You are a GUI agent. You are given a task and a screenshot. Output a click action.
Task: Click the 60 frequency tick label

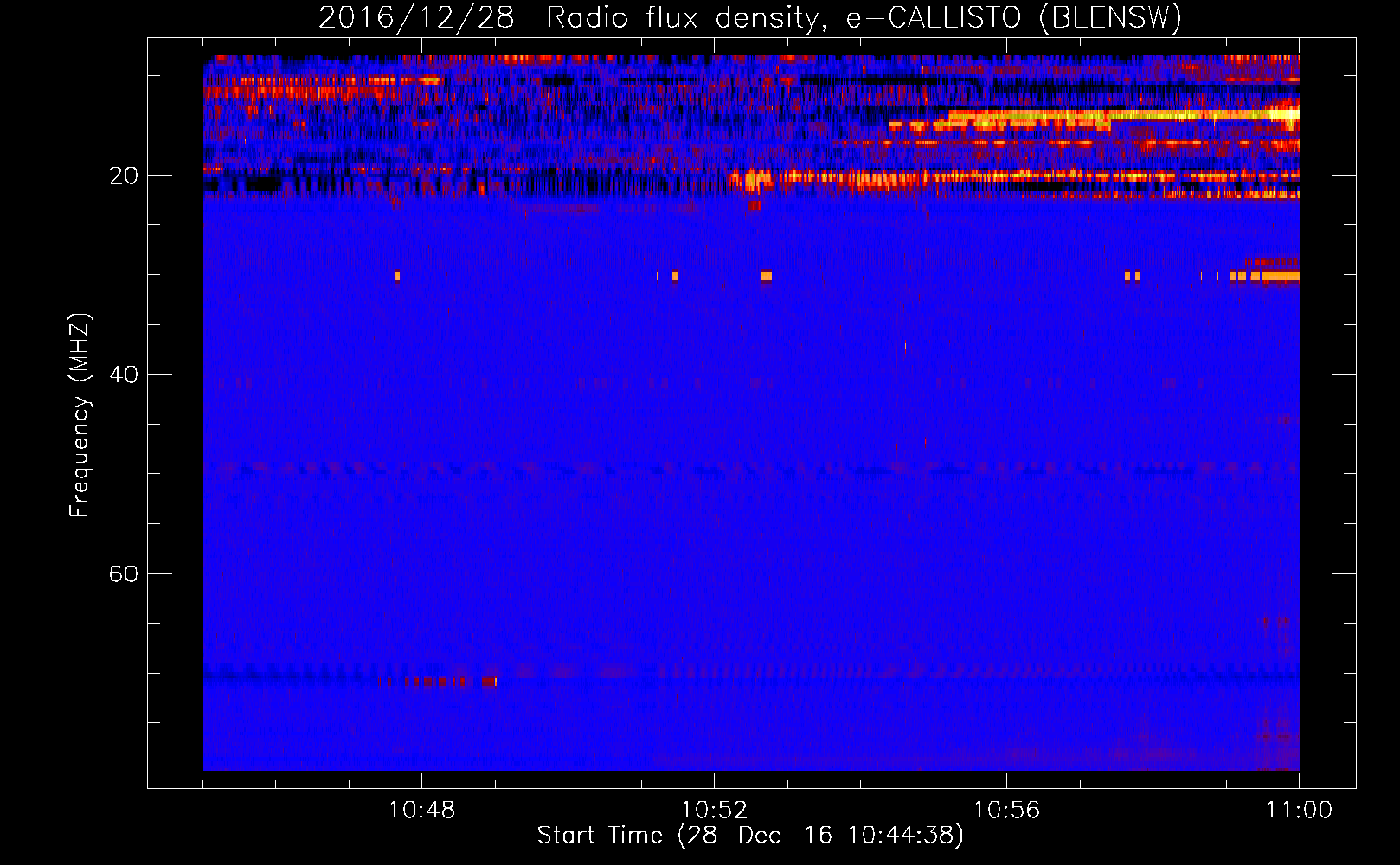click(x=124, y=573)
